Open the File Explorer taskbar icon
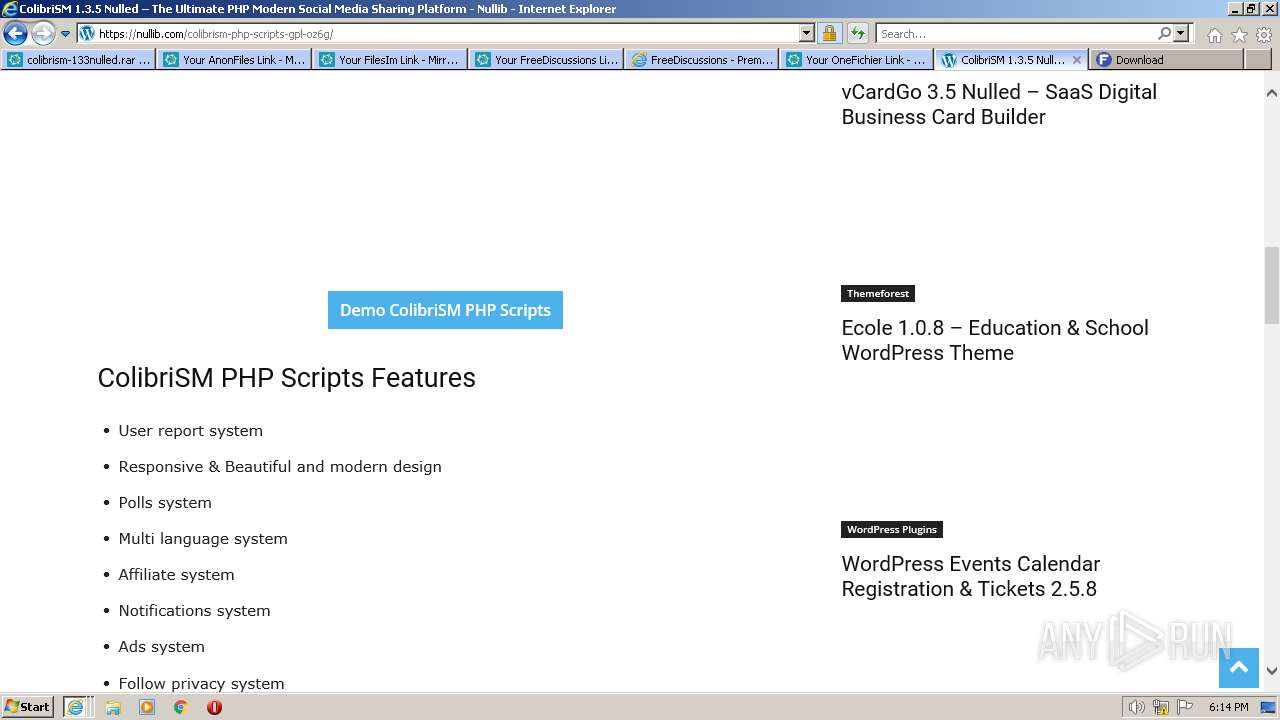The image size is (1280, 720). pyautogui.click(x=113, y=707)
